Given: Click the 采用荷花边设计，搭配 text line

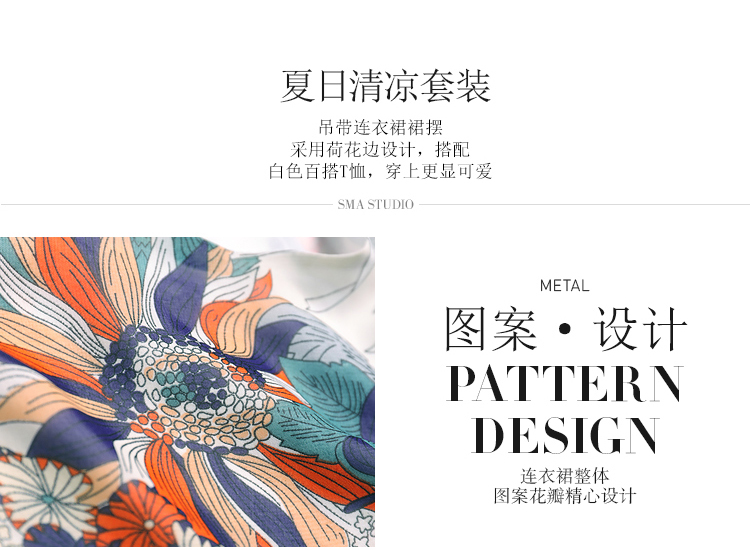Looking at the screenshot, I should coord(380,150).
